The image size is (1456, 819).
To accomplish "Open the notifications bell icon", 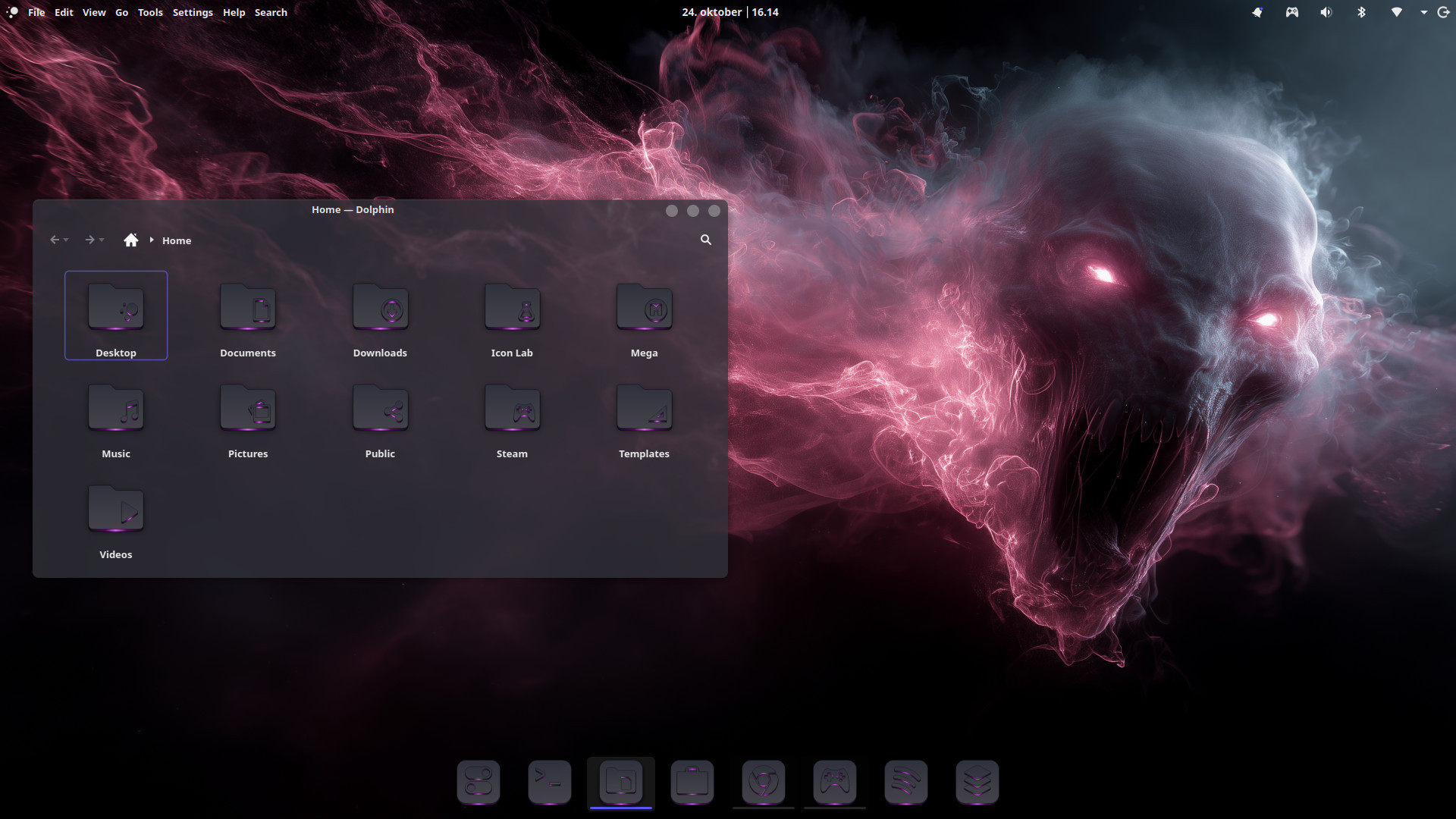I will click(x=1257, y=12).
